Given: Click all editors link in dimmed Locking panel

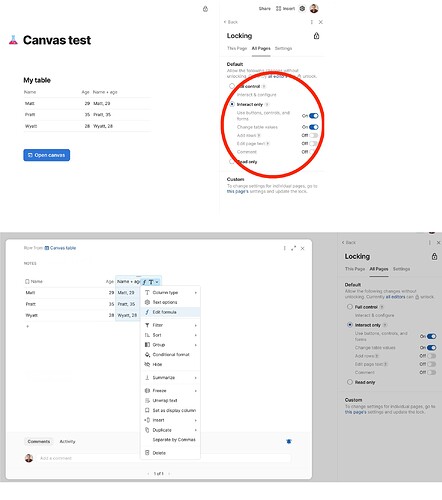Looking at the screenshot, I should coord(395,297).
